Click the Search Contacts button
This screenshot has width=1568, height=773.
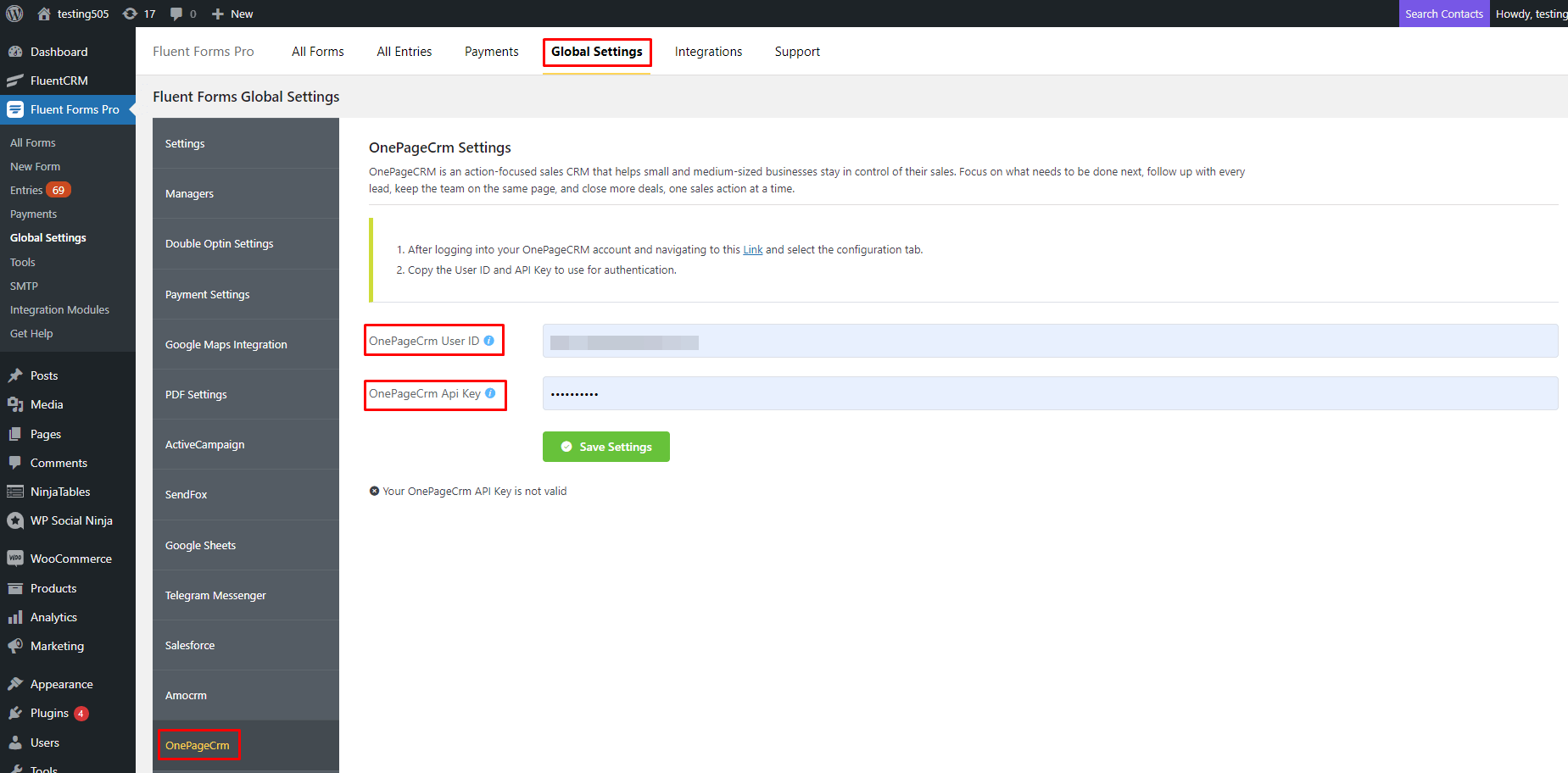coord(1443,13)
